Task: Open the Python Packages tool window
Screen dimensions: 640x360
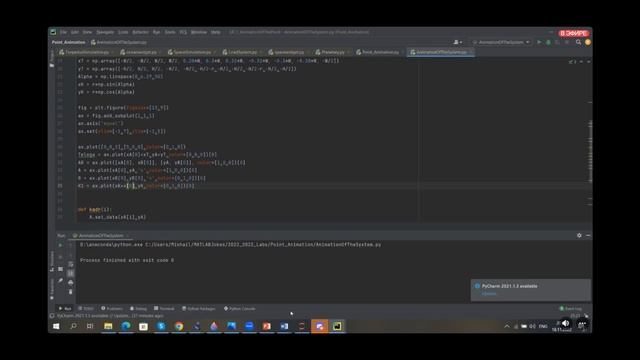Action: [199, 309]
